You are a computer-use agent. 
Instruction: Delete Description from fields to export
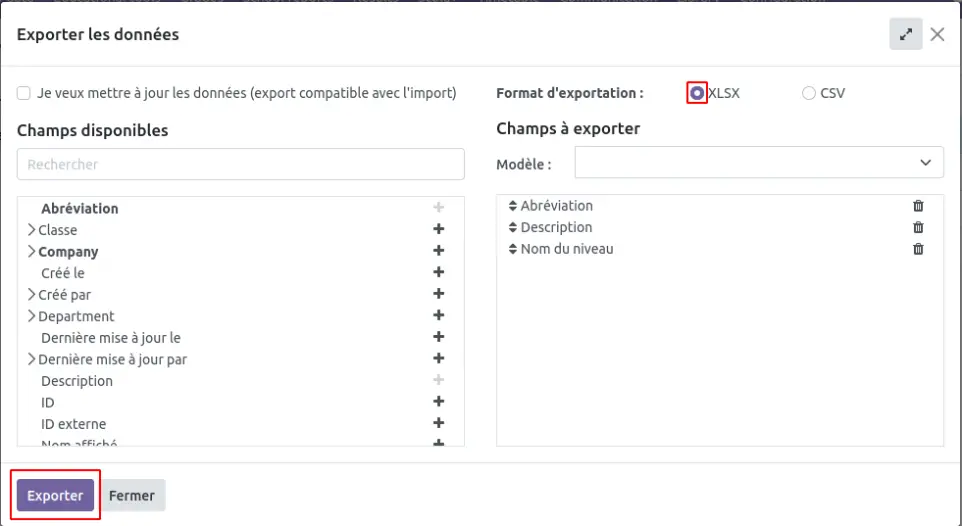pos(918,227)
